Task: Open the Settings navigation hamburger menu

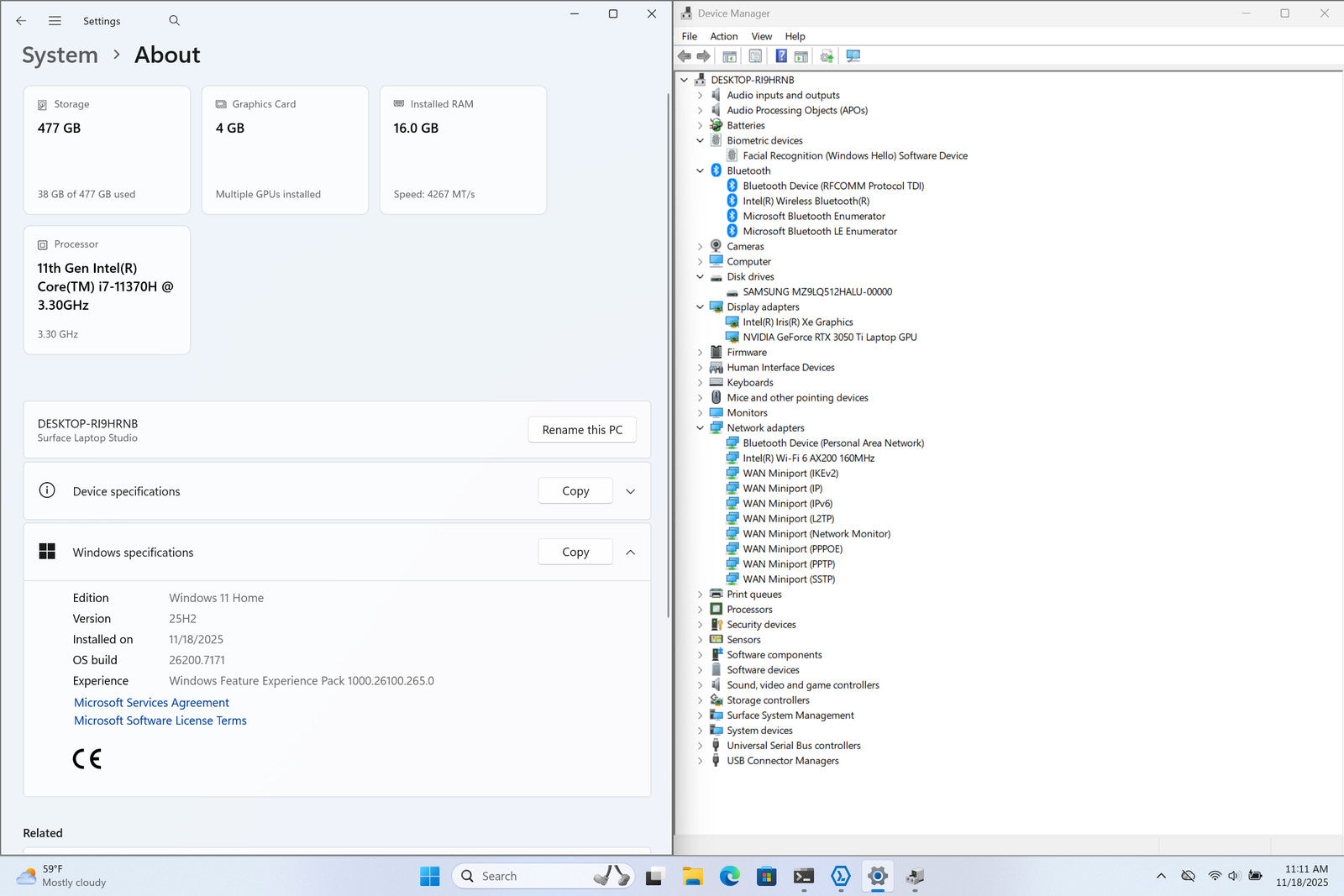Action: tap(55, 21)
